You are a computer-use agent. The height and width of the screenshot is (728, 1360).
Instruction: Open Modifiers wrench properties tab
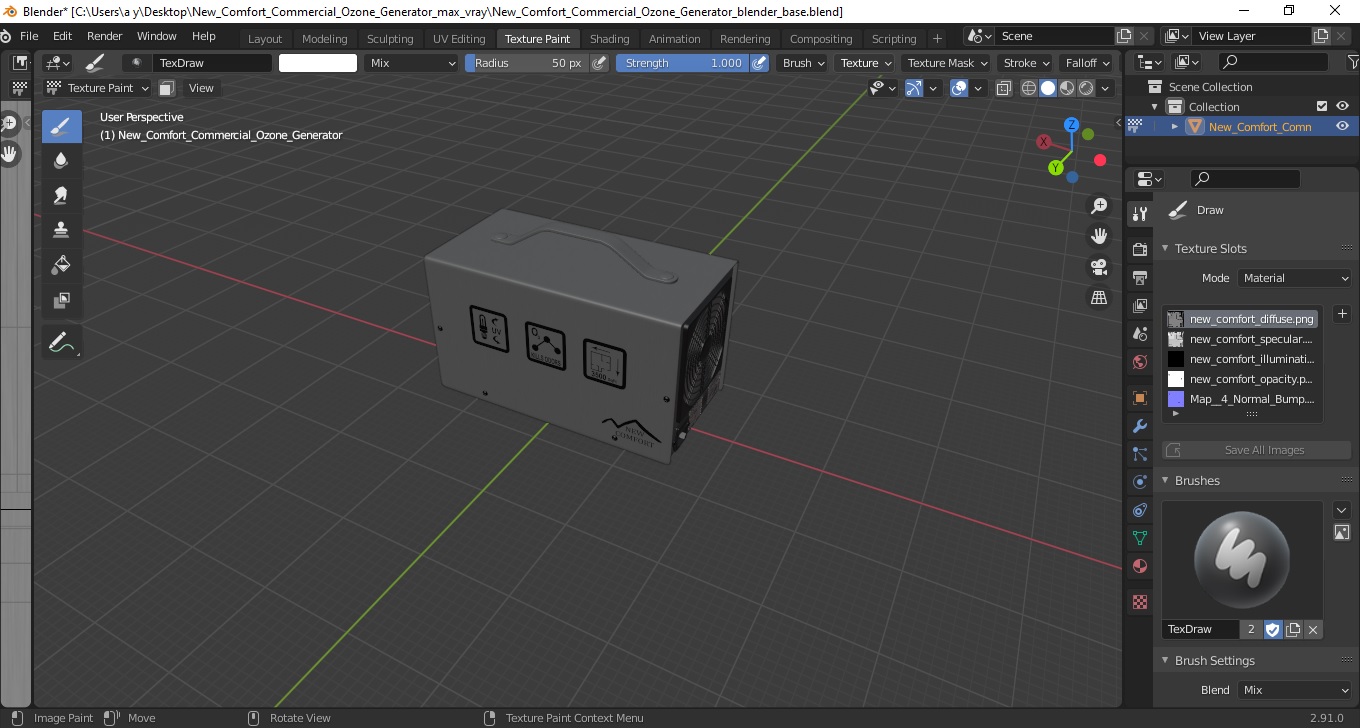(x=1139, y=426)
